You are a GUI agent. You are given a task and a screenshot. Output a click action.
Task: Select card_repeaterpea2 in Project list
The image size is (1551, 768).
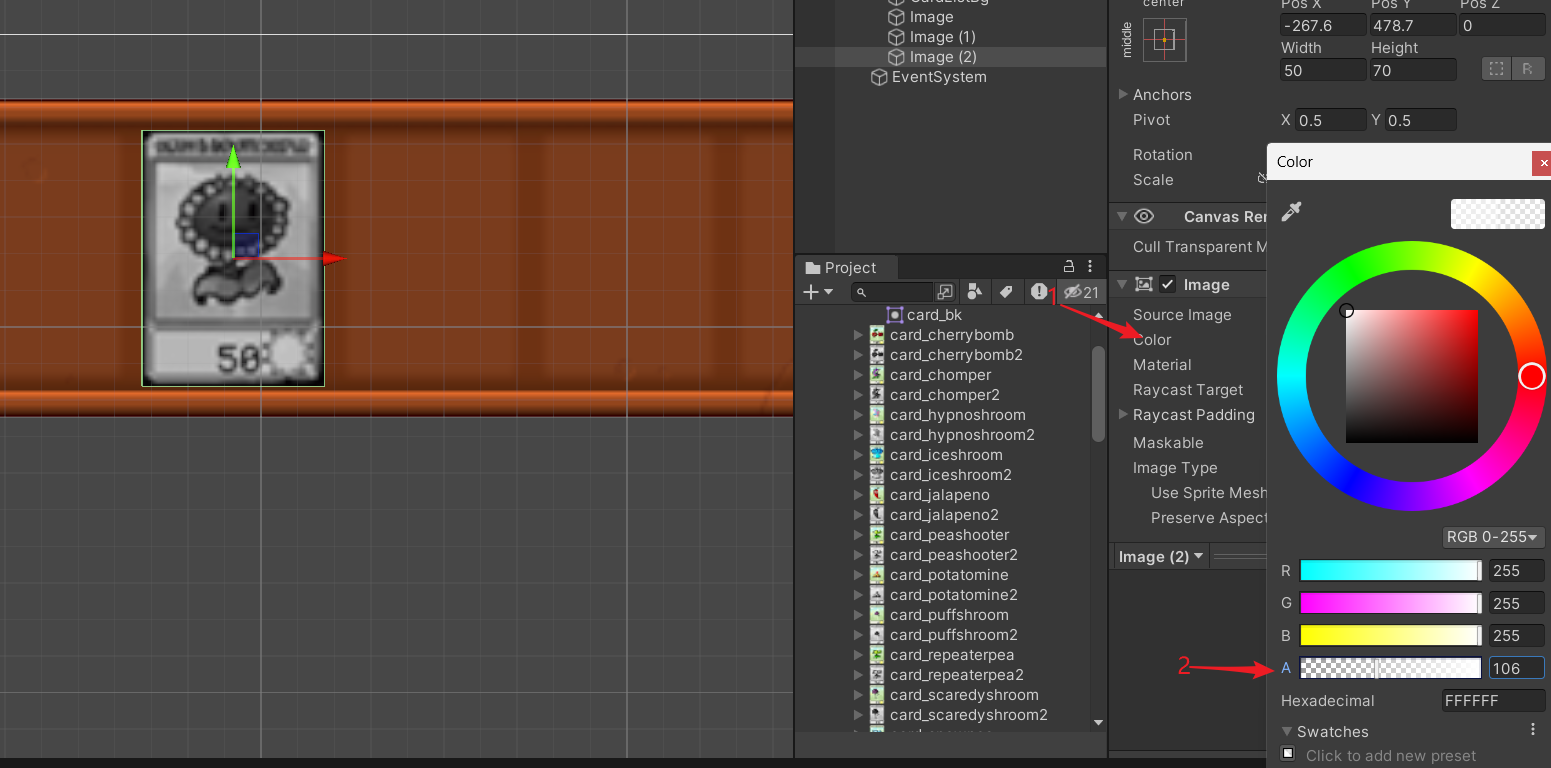coord(957,675)
